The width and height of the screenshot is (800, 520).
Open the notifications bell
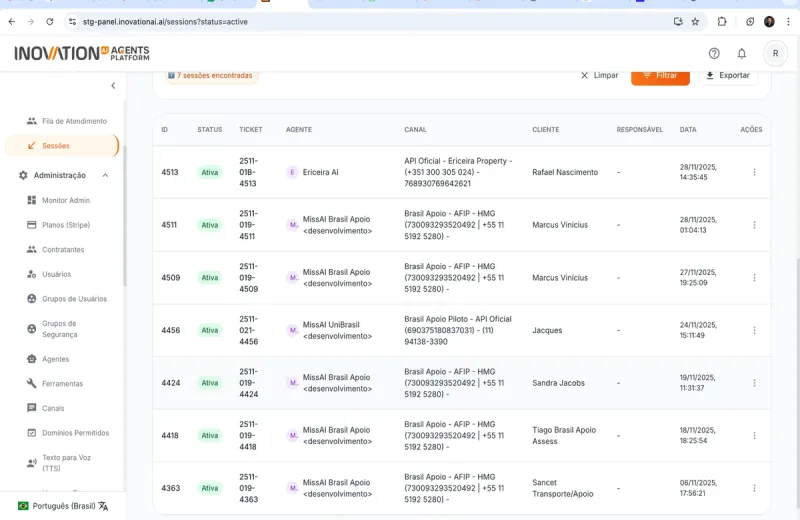pyautogui.click(x=741, y=53)
